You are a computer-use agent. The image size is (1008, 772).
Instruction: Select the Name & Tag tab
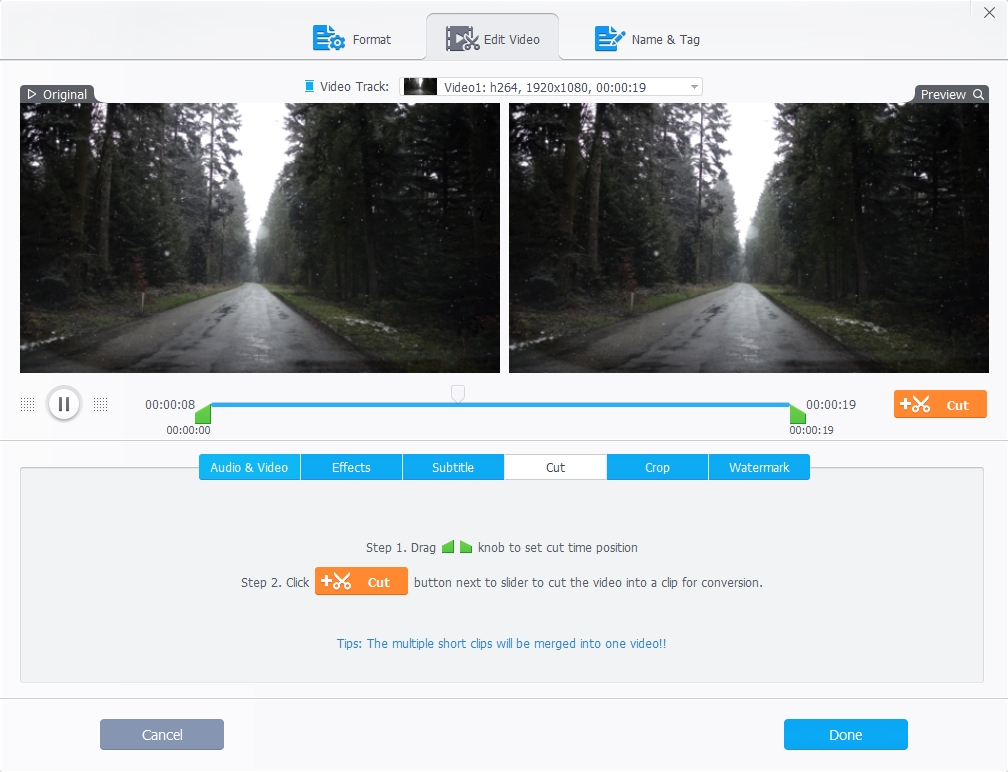[648, 39]
